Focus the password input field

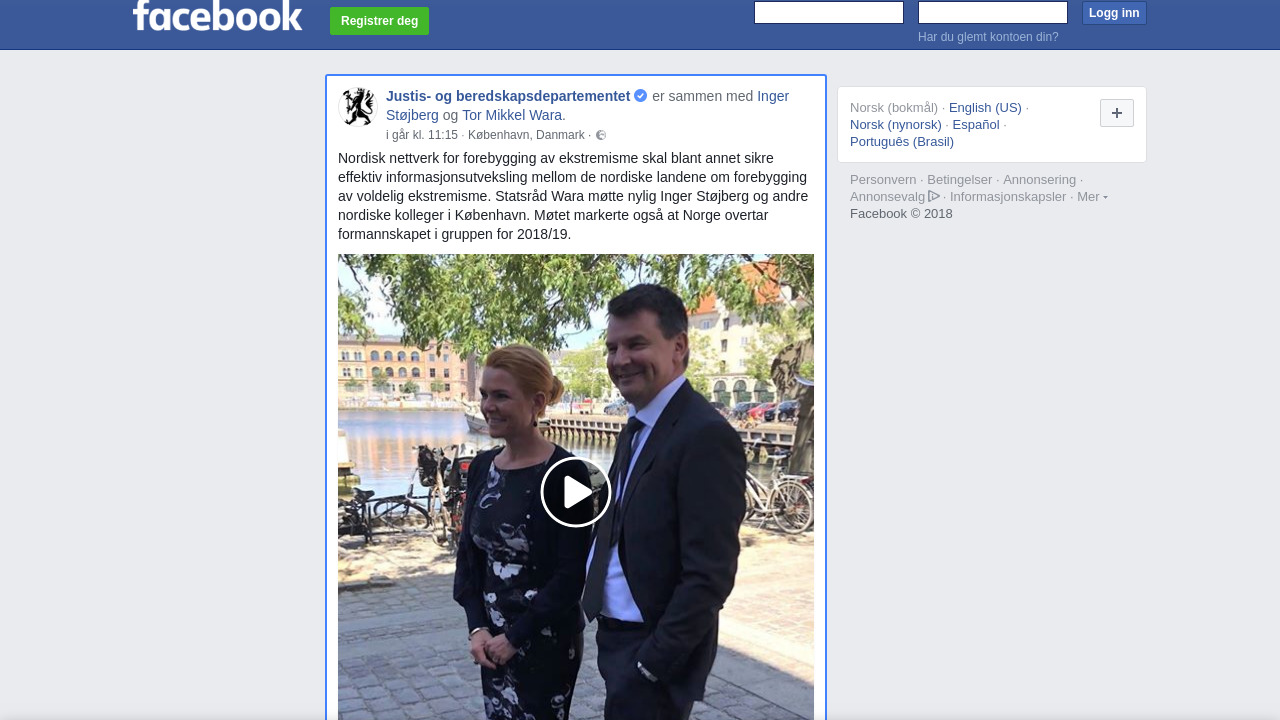pyautogui.click(x=992, y=13)
